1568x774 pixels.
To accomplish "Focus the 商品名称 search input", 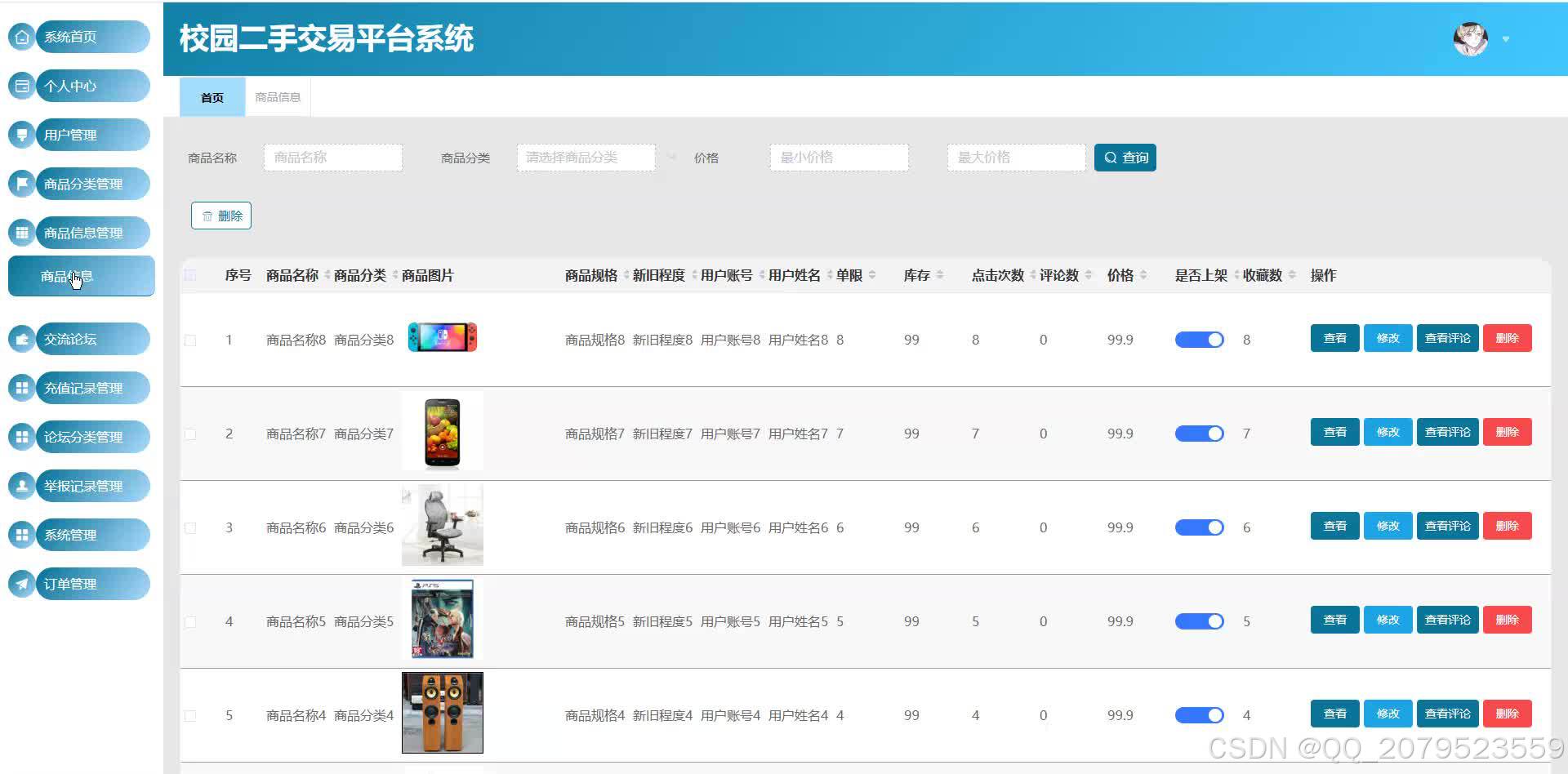I will tap(333, 158).
